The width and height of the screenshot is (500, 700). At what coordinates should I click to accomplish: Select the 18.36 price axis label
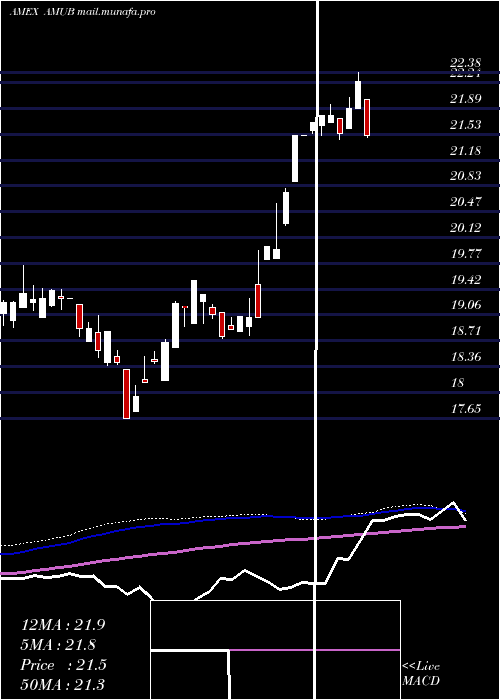465,357
